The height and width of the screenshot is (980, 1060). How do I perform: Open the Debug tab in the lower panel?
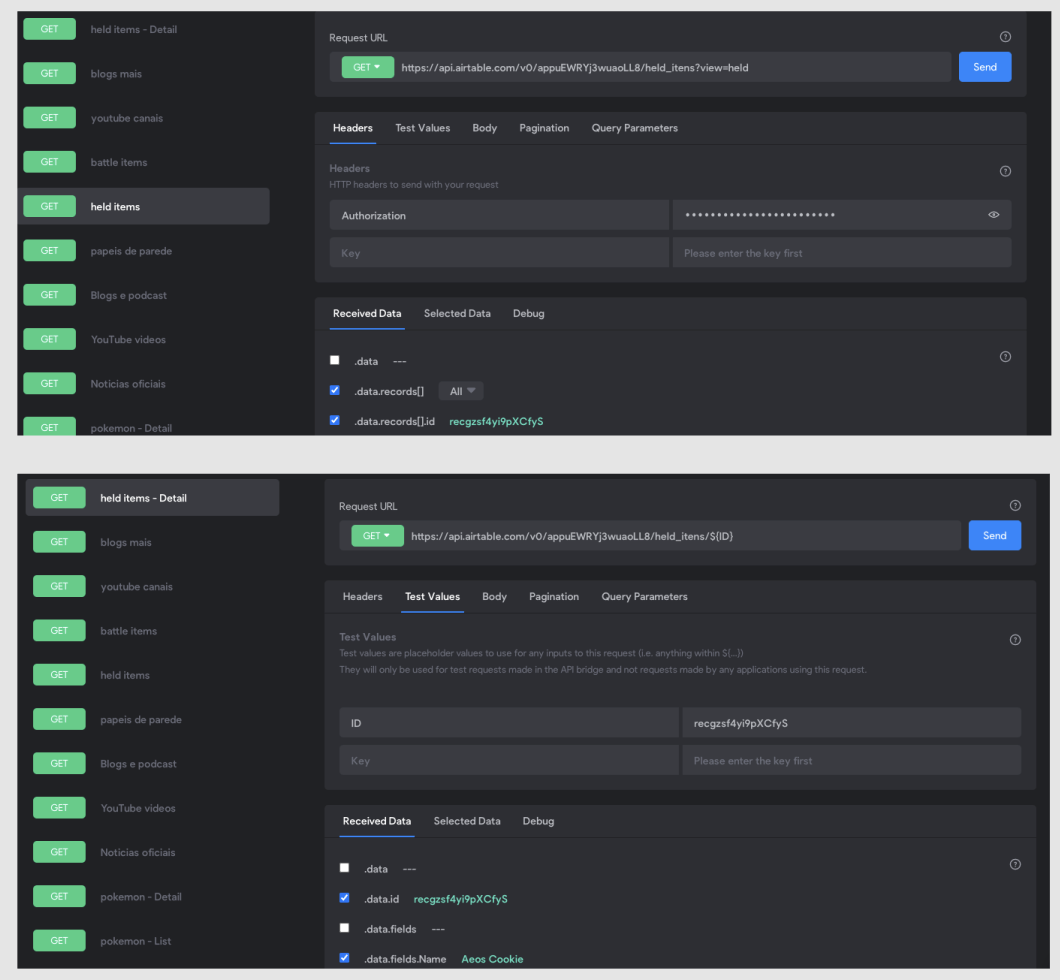click(x=538, y=821)
